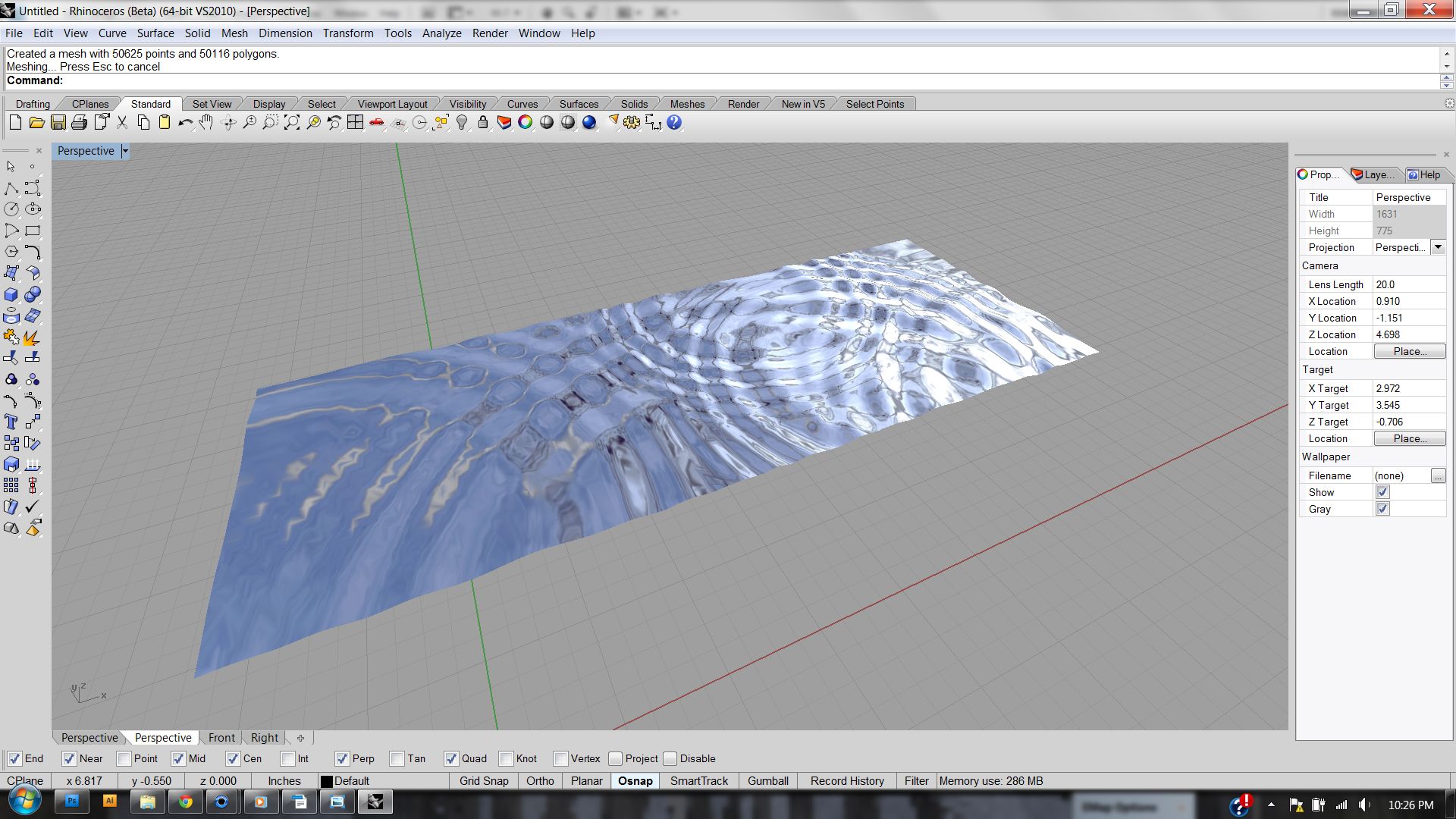Click the lightbulb hide objects icon
Viewport: 1456px width, 819px height.
click(x=462, y=123)
